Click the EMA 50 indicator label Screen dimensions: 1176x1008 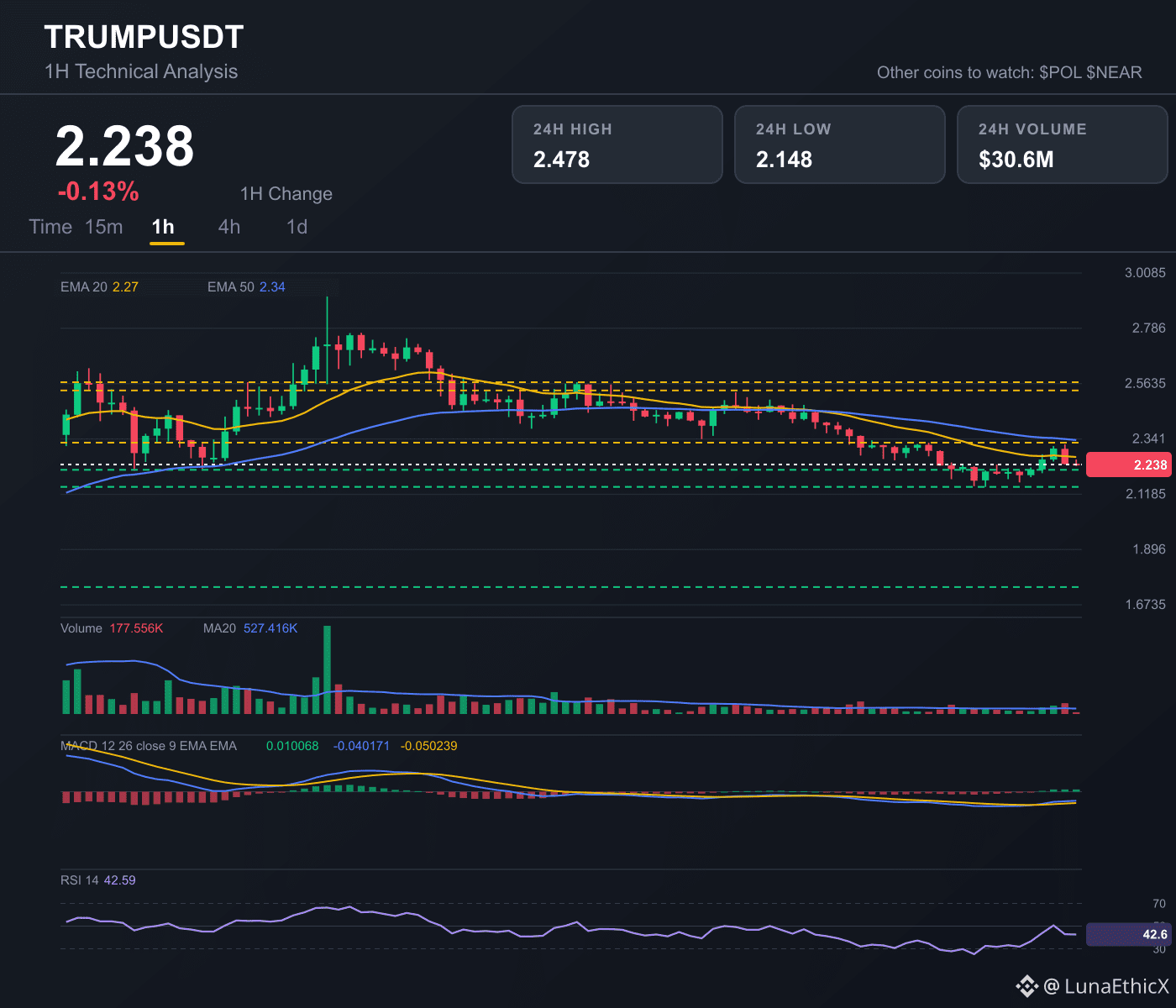[x=246, y=287]
